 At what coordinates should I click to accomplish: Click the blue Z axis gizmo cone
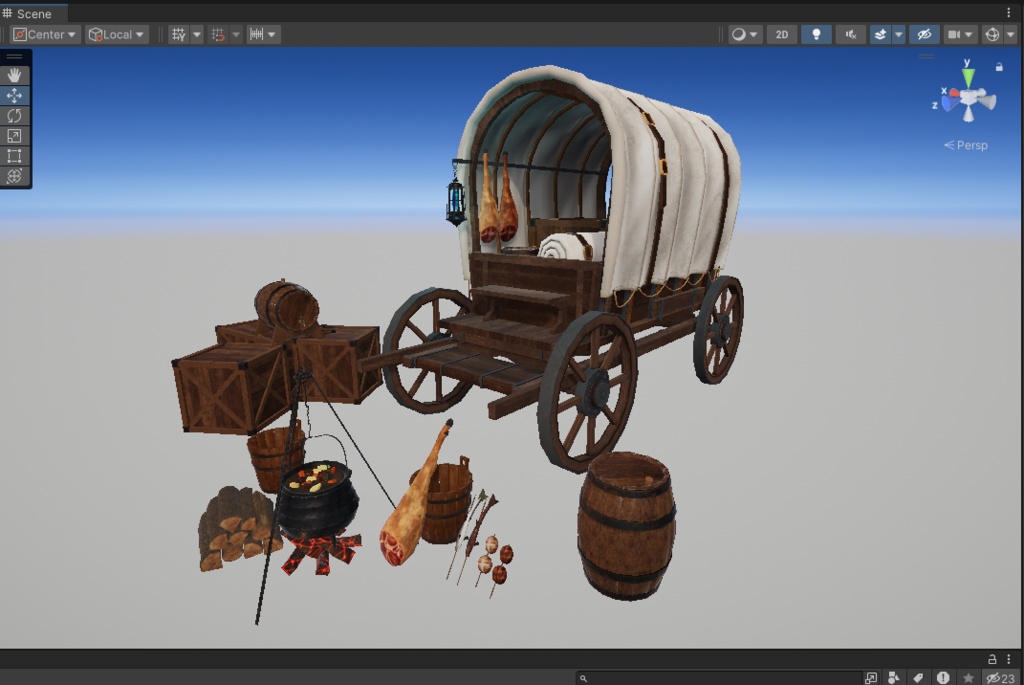948,104
